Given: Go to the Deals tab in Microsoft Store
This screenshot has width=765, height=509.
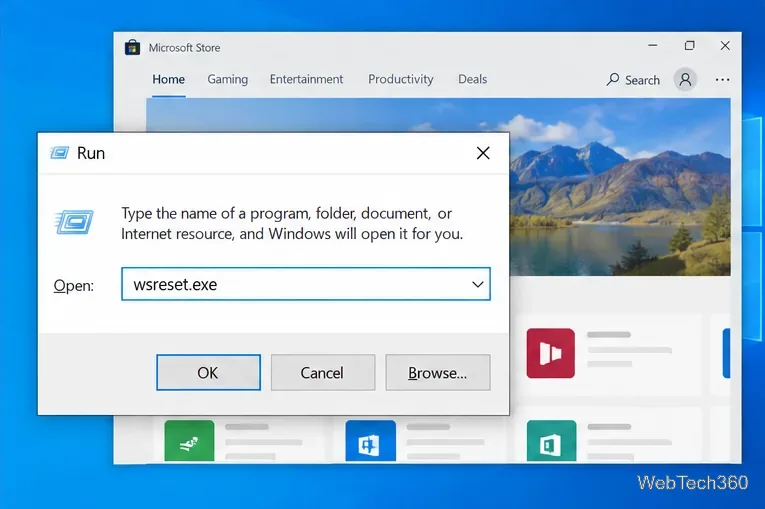Looking at the screenshot, I should (472, 79).
